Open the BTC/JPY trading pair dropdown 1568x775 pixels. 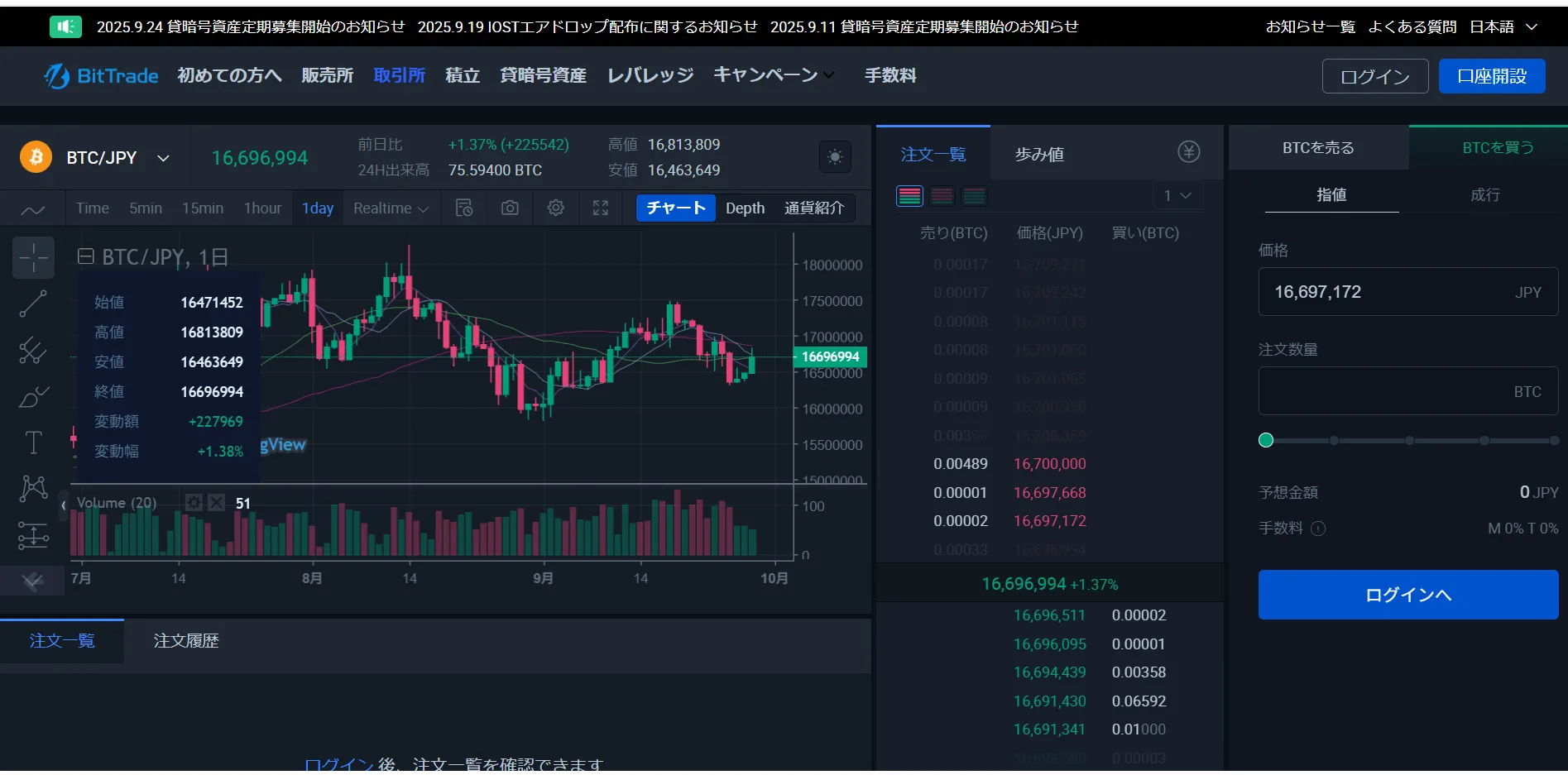click(163, 158)
